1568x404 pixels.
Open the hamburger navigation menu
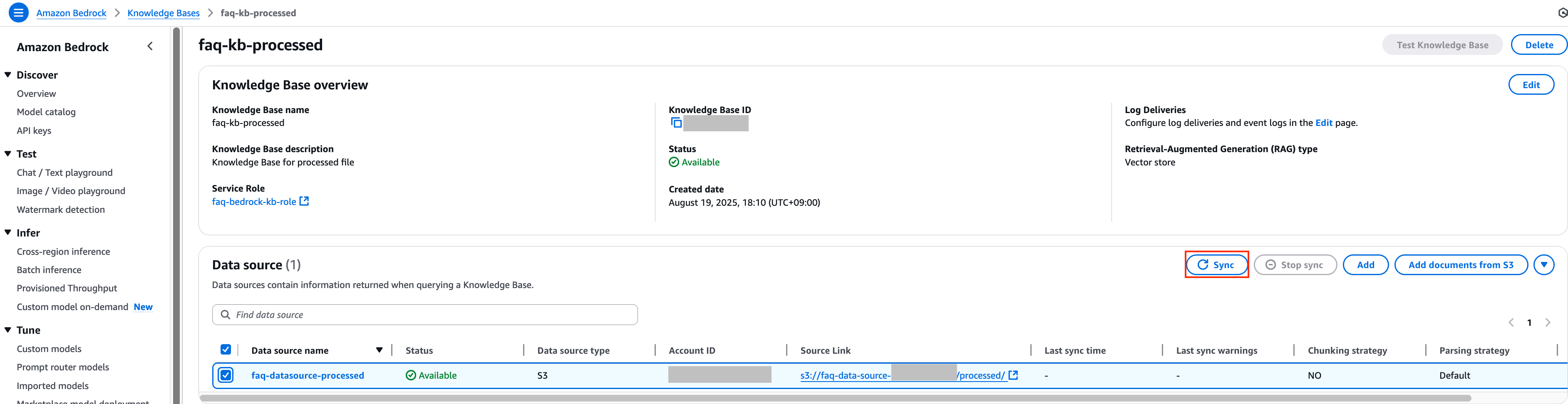tap(18, 12)
